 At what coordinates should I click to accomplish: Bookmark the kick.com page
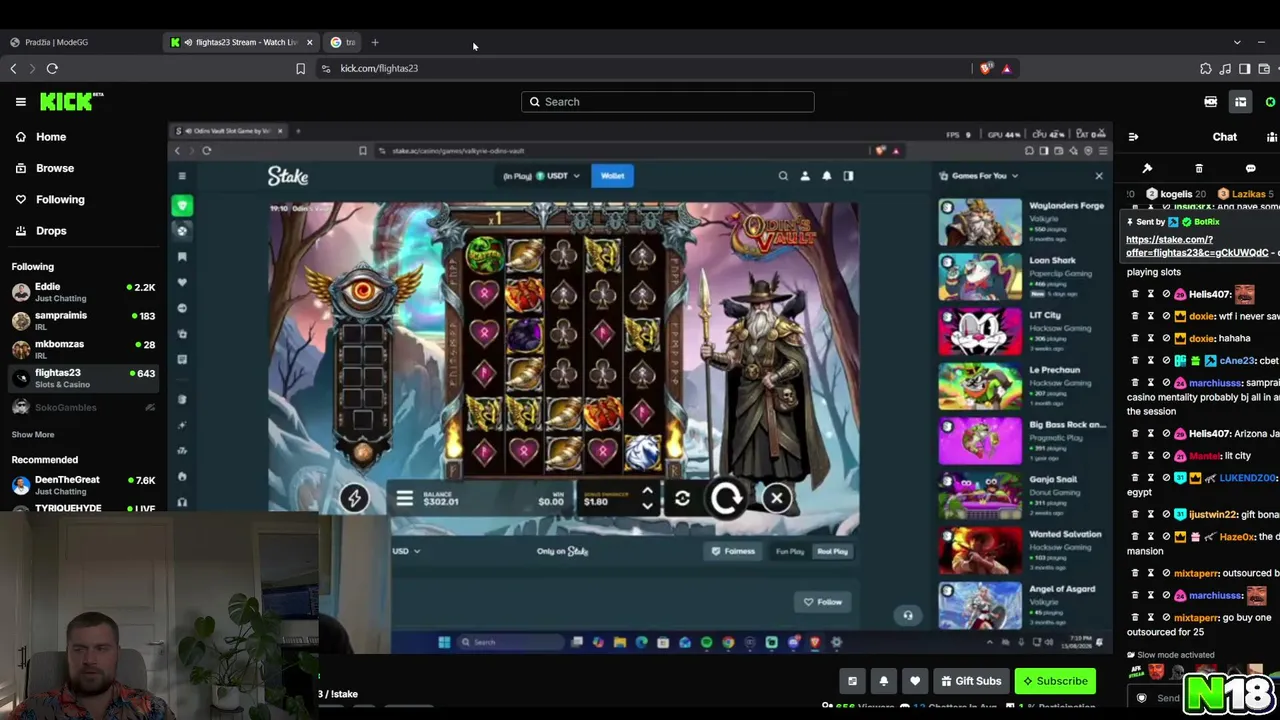300,68
